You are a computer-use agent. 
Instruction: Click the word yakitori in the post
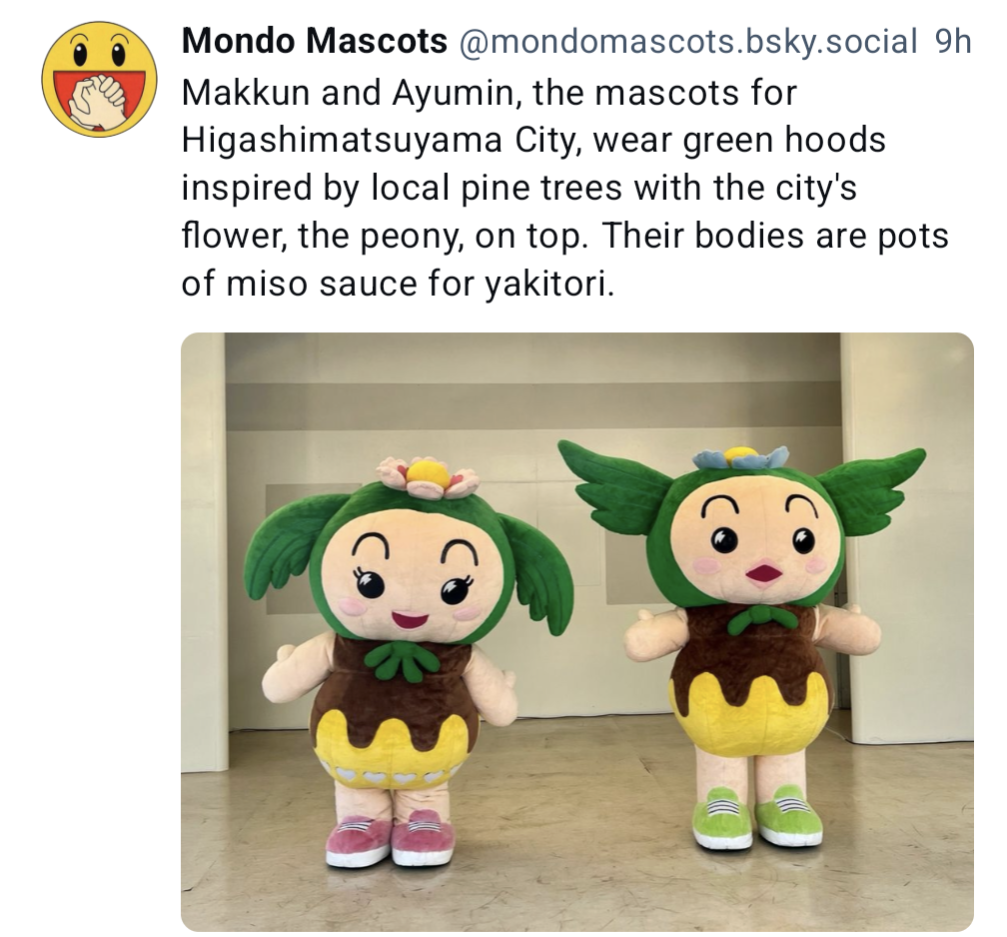543,284
